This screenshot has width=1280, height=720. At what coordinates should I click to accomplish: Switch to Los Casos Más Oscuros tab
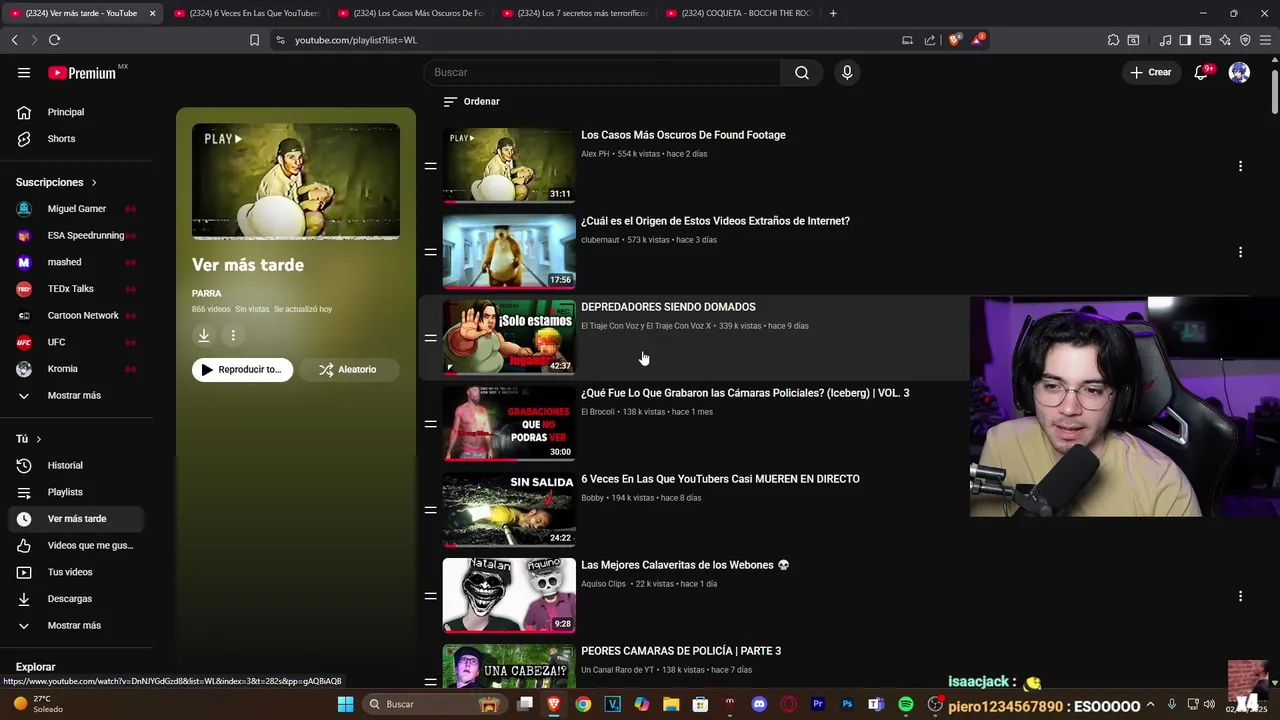pos(410,13)
